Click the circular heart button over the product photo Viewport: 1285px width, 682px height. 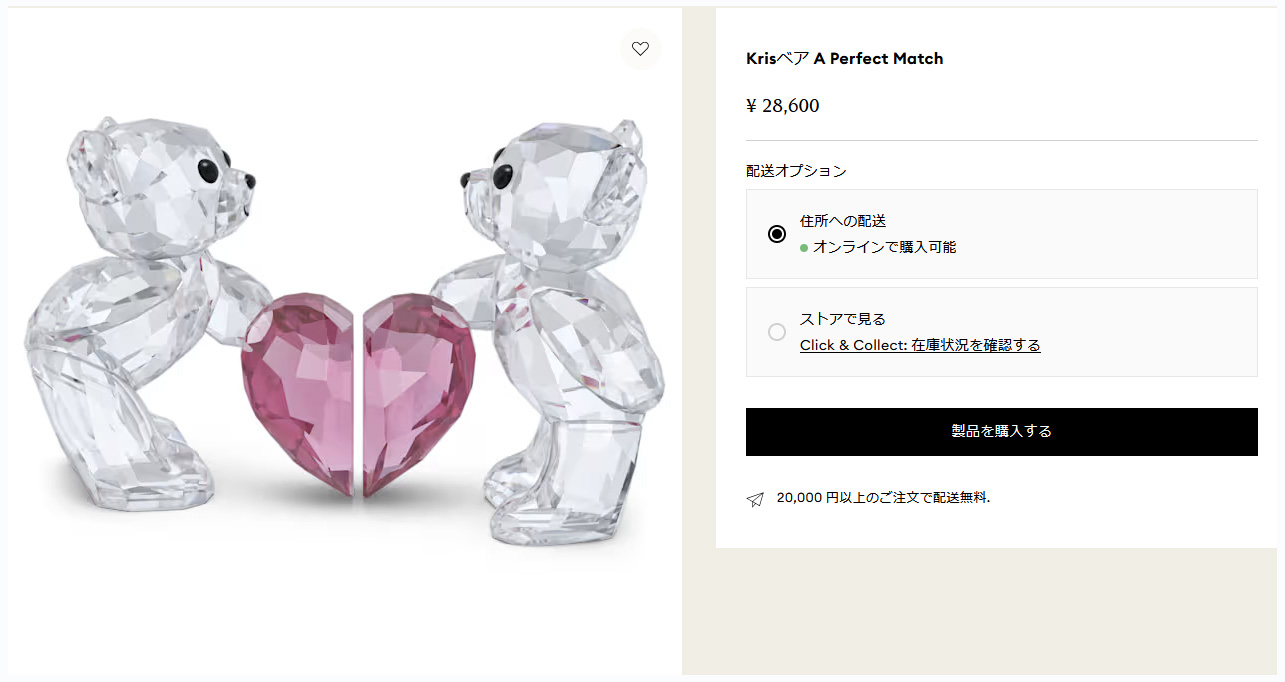(640, 49)
